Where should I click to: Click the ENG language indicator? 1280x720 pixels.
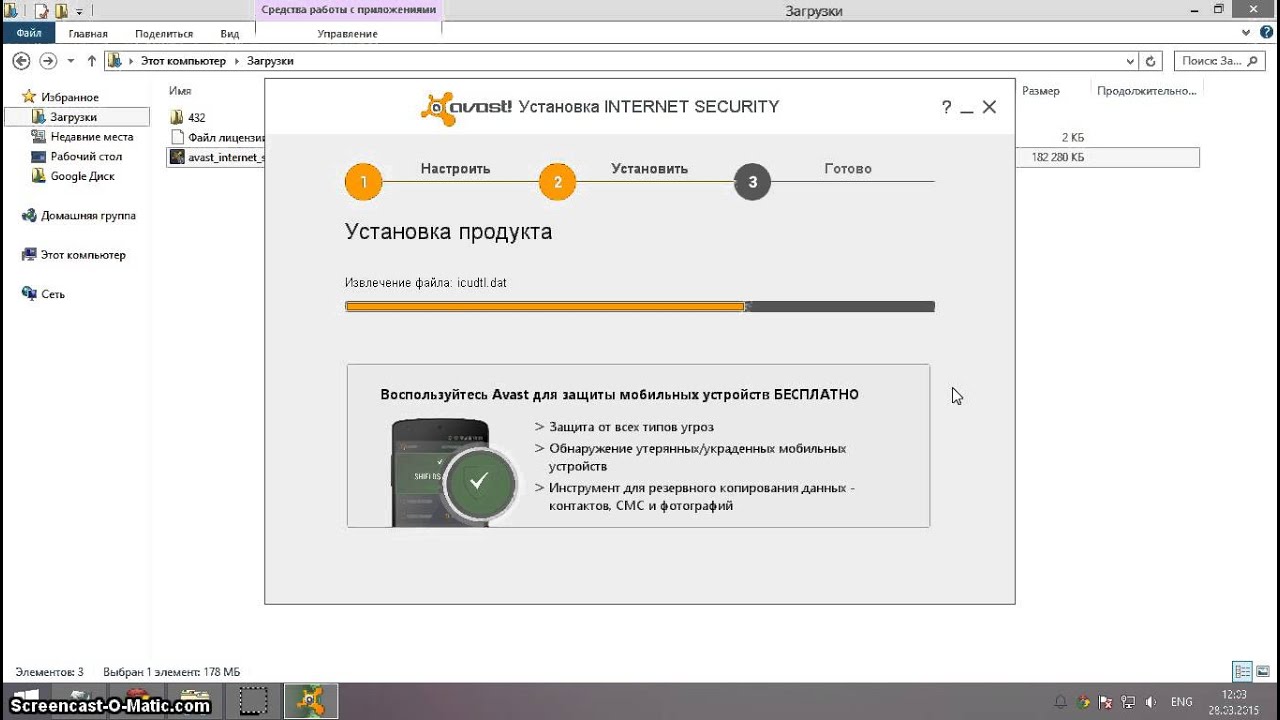tap(1182, 702)
